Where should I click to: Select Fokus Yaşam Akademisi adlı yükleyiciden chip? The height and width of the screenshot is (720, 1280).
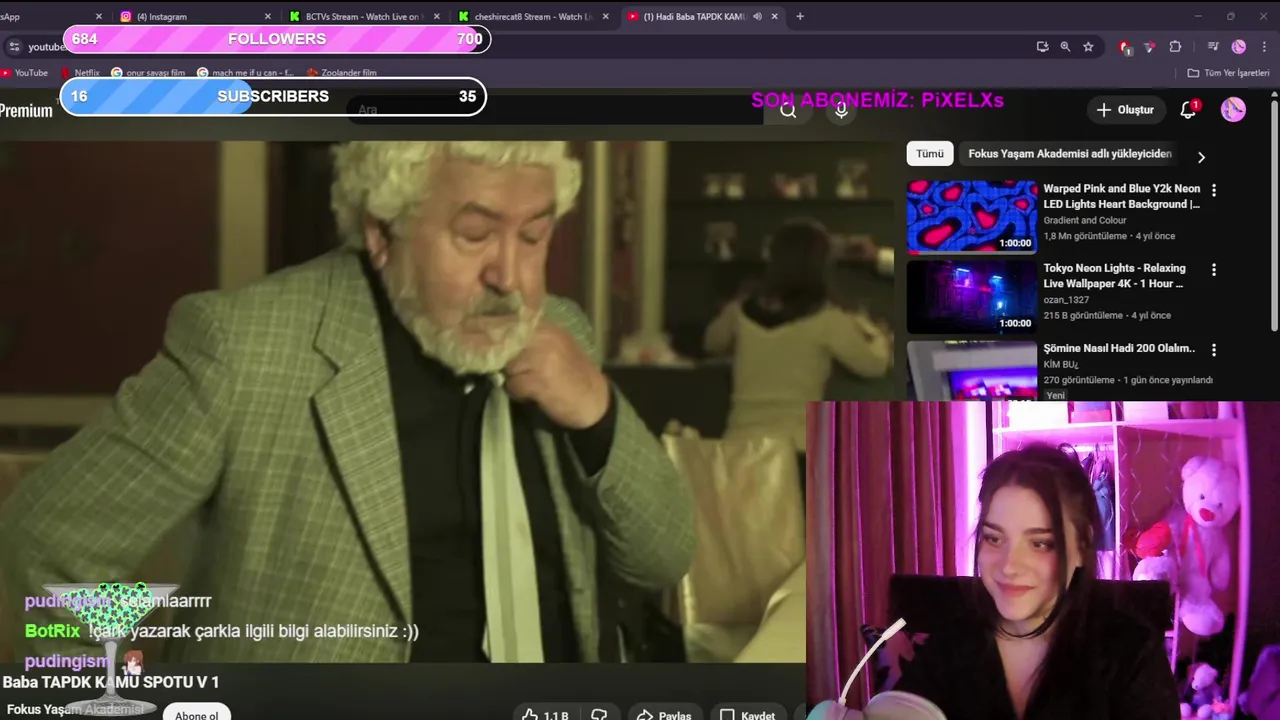click(x=1070, y=154)
